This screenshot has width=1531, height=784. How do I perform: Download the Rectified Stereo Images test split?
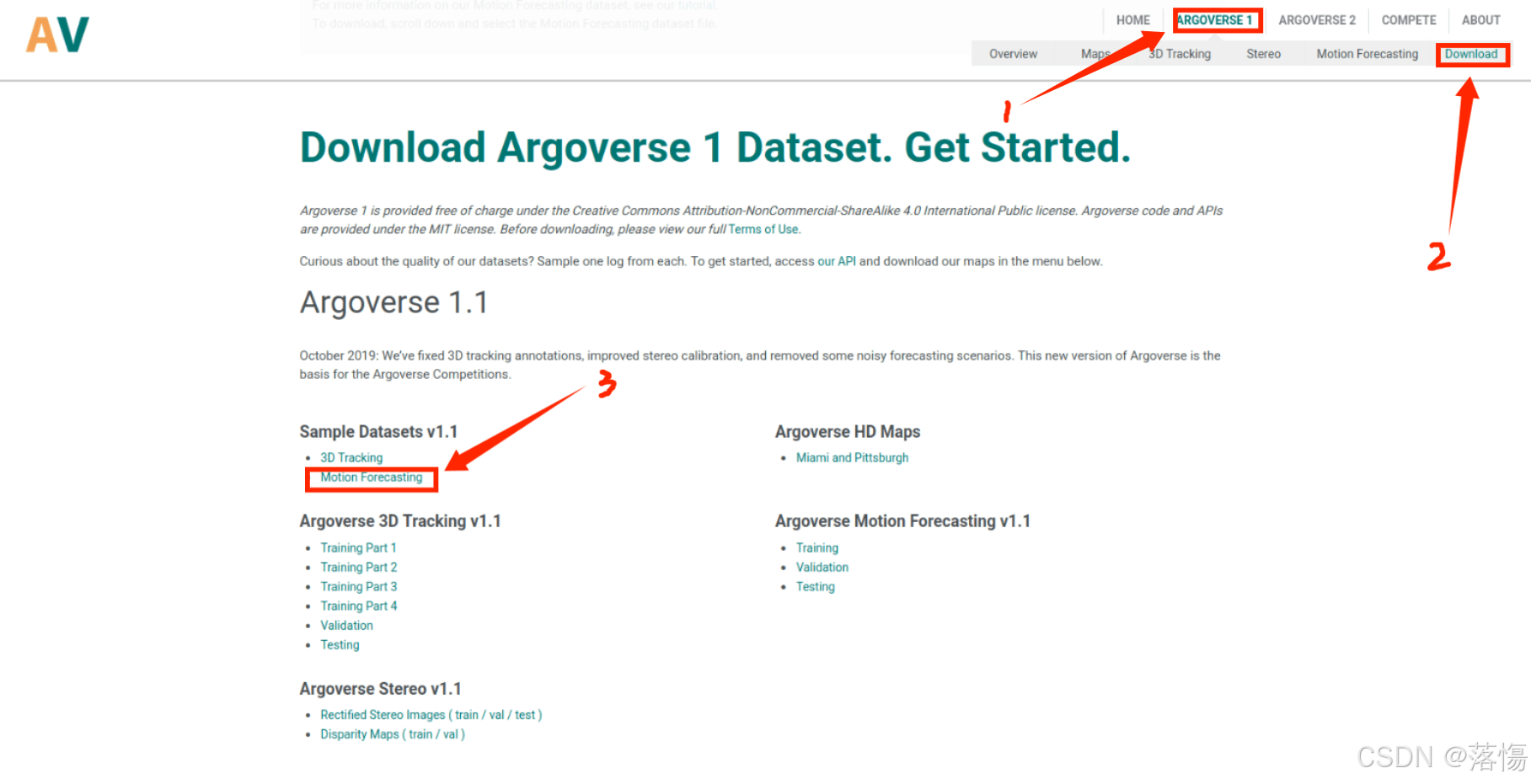pos(525,714)
